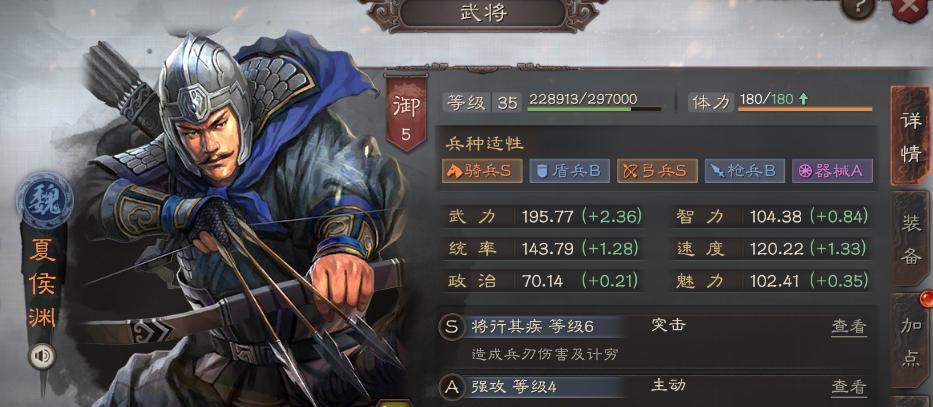The image size is (933, 407).
Task: Select the A rank skill circle icon
Action: tap(452, 387)
